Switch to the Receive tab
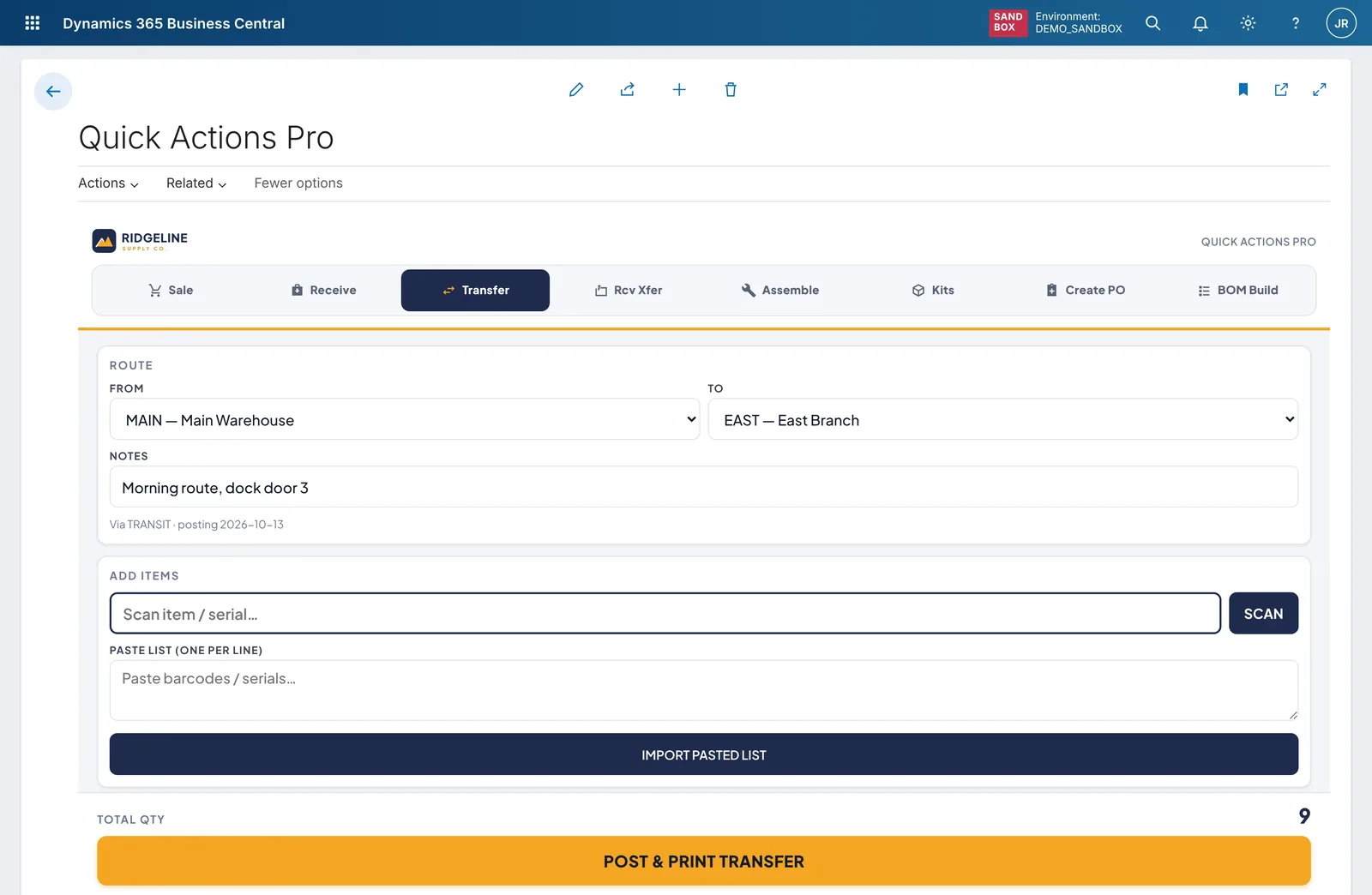This screenshot has height=895, width=1372. pyautogui.click(x=323, y=290)
